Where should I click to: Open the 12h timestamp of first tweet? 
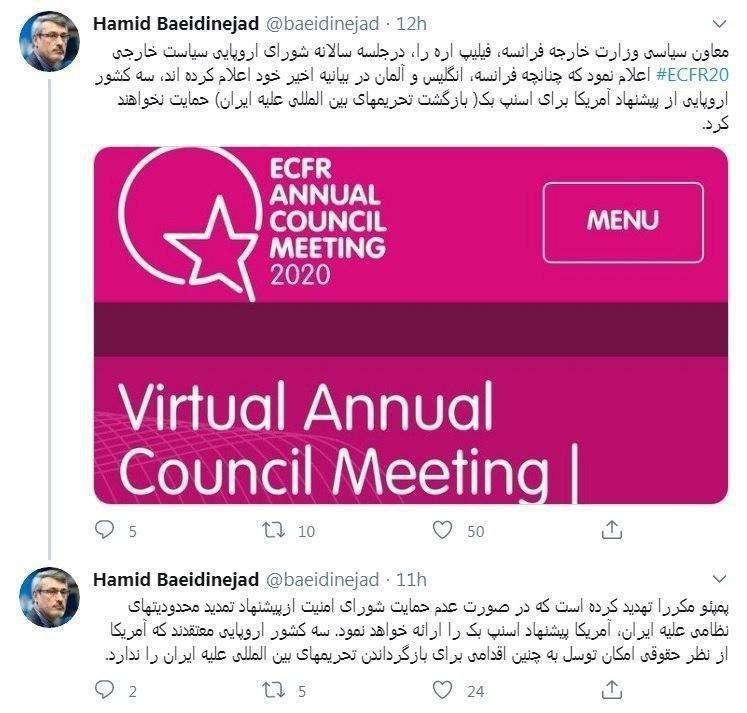click(x=412, y=24)
